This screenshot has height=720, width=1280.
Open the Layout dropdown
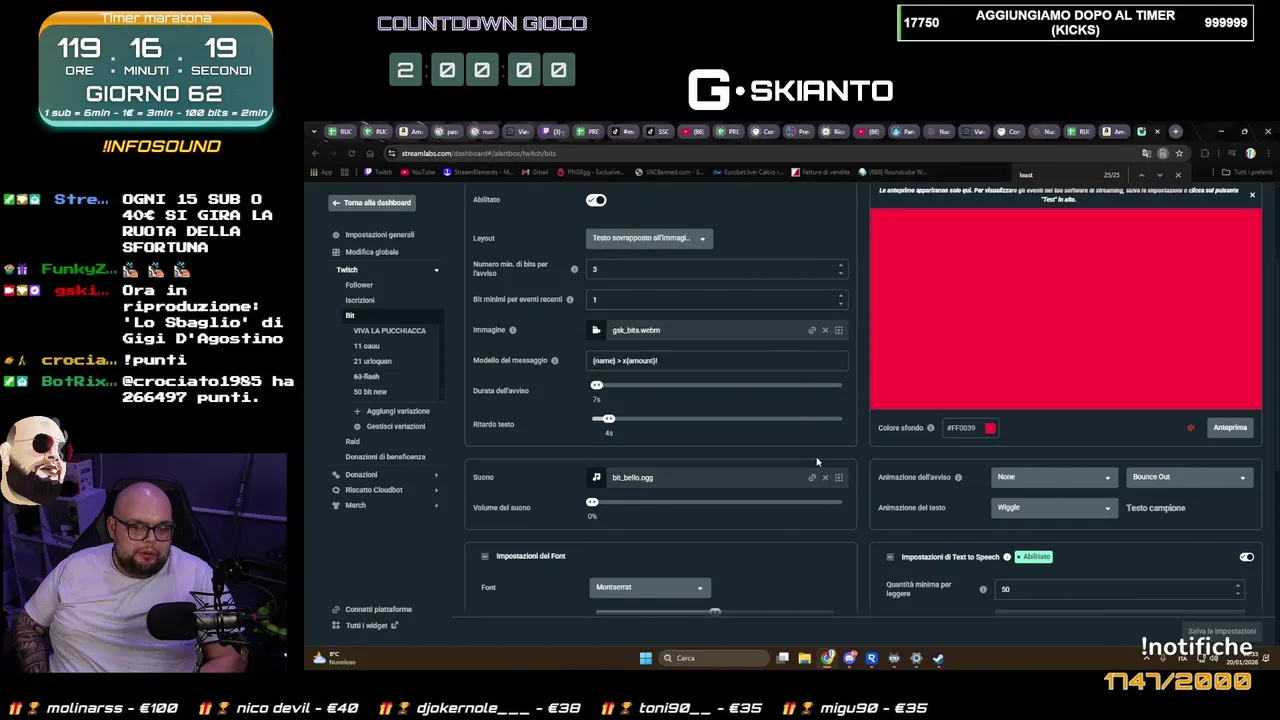(x=649, y=238)
